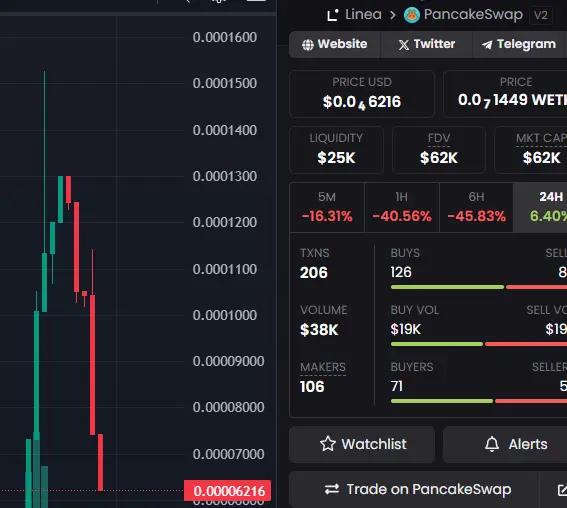Click the BUYERS count 71
Image resolution: width=567 pixels, height=508 pixels.
click(397, 387)
